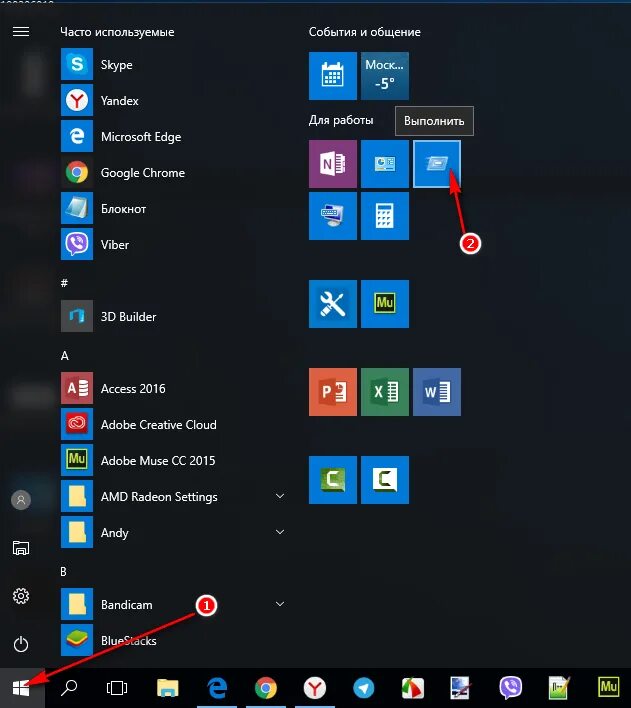Viewport: 631px width, 708px height.
Task: Open the Moscow weather tile
Action: 385,76
